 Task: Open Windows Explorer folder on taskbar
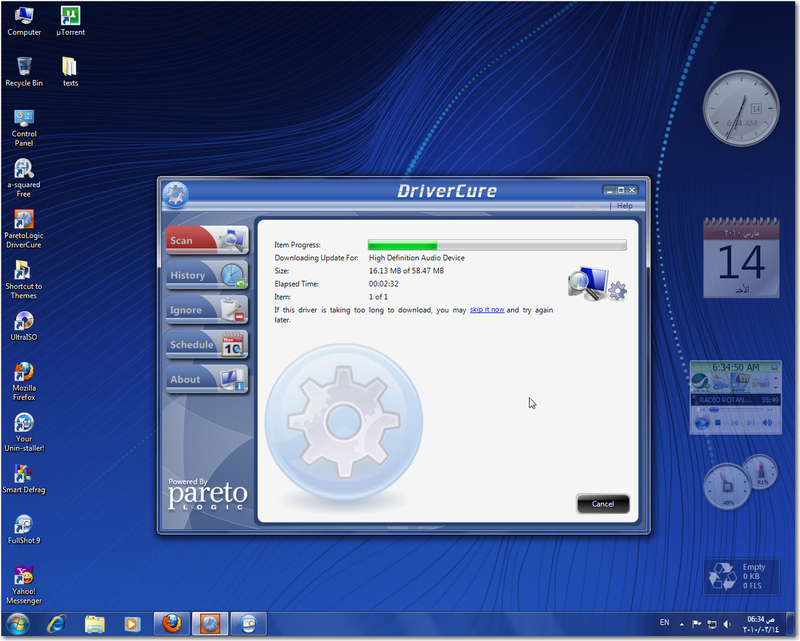pyautogui.click(x=94, y=624)
